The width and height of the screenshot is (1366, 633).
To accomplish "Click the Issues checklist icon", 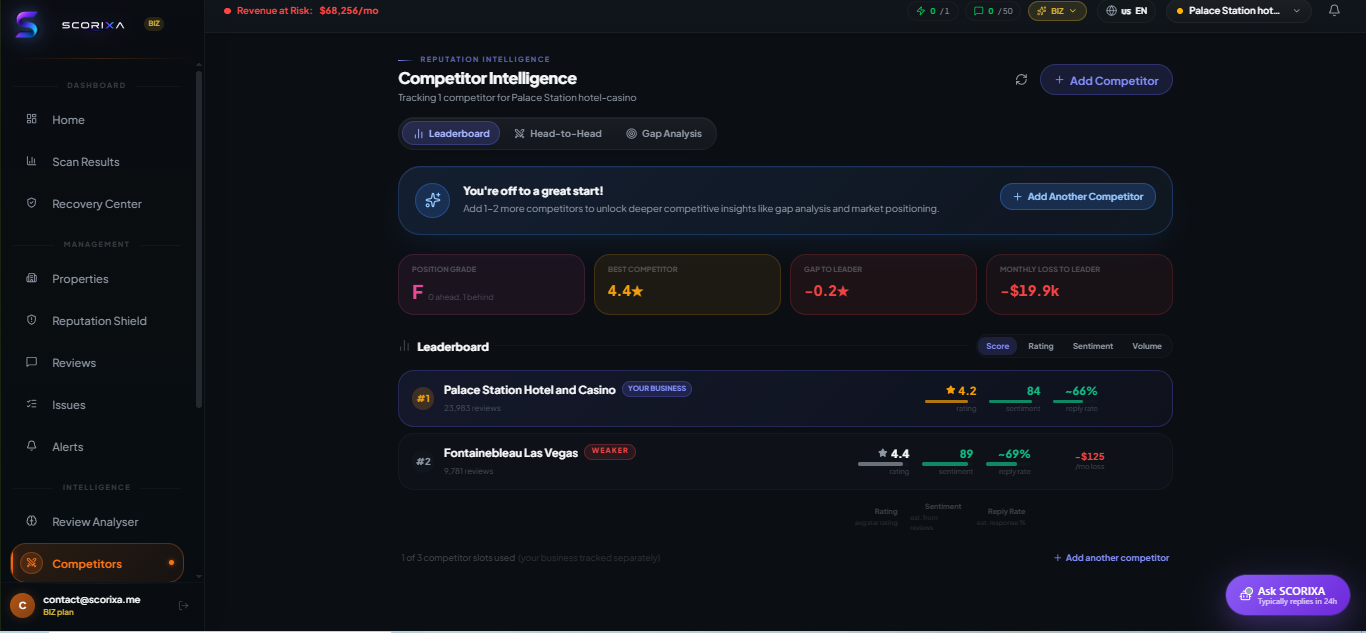I will click(31, 404).
